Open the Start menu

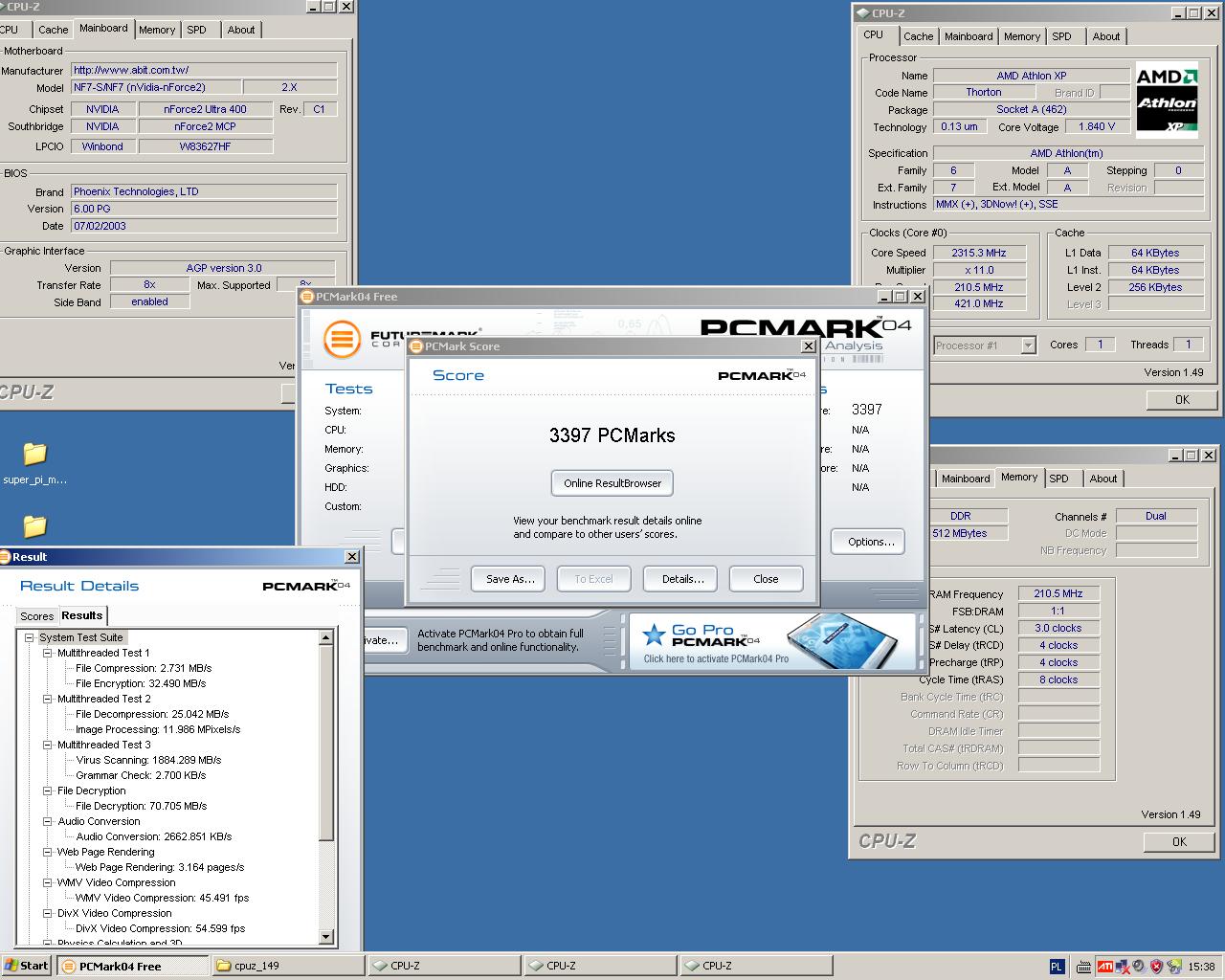pyautogui.click(x=27, y=966)
